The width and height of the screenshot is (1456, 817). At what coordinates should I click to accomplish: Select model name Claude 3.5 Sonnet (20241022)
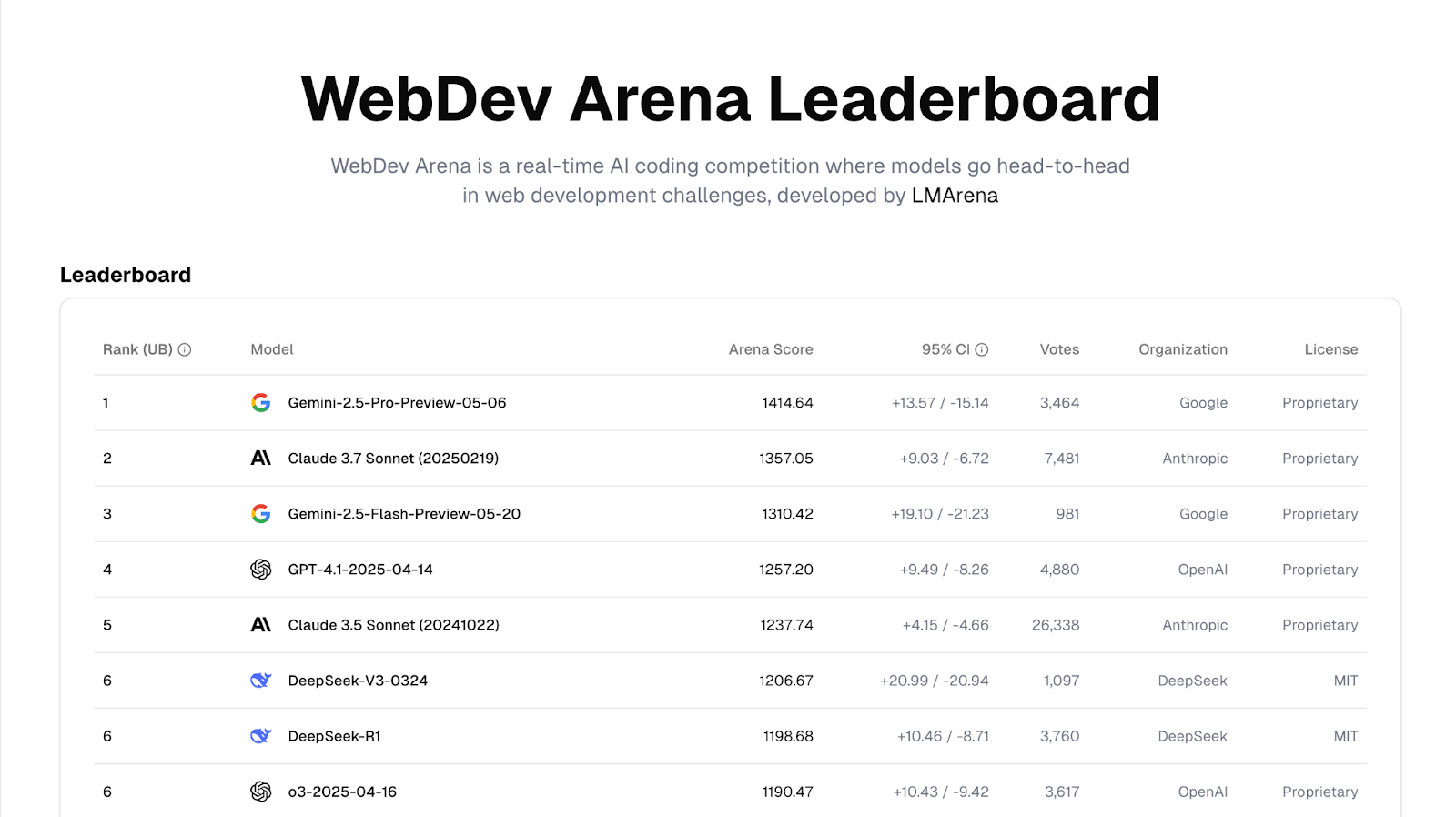click(393, 625)
